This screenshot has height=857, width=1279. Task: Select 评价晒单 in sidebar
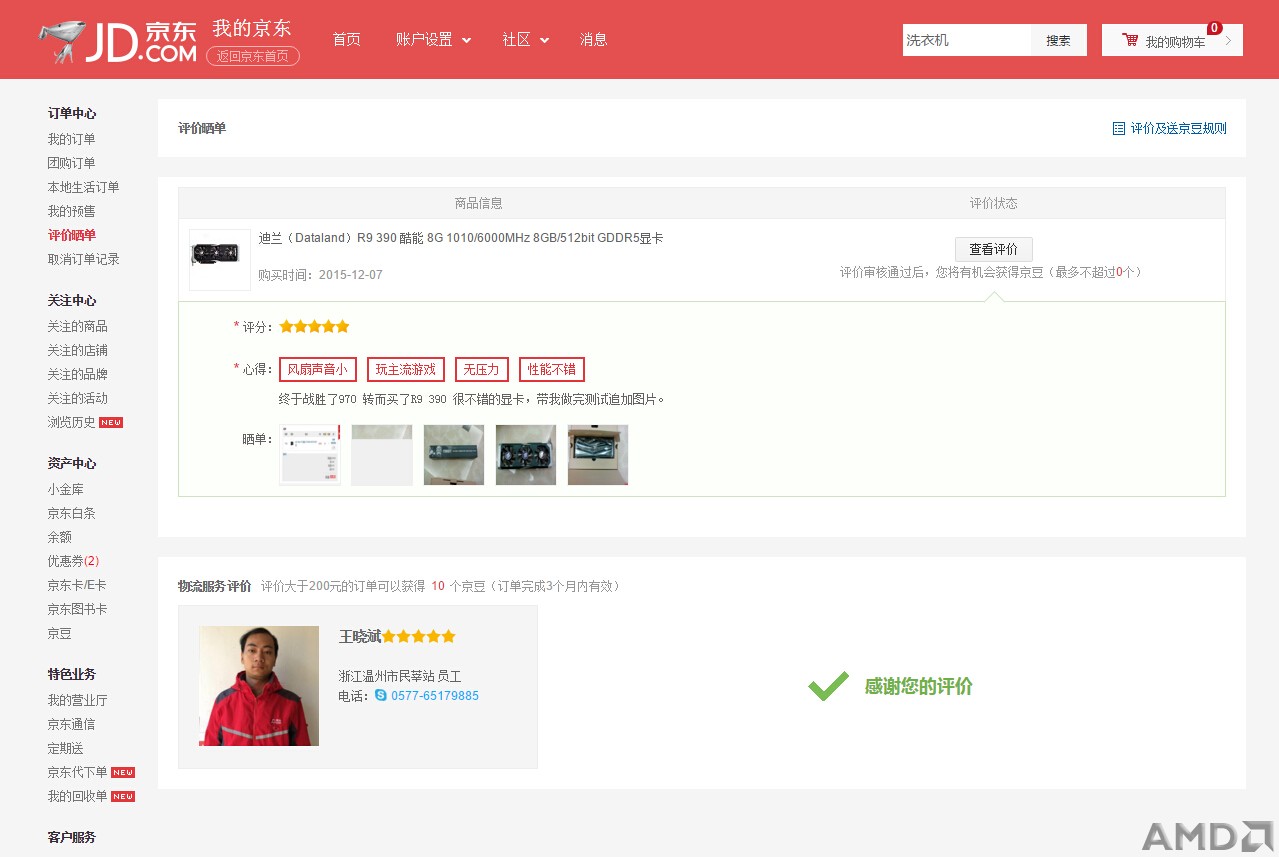point(72,235)
